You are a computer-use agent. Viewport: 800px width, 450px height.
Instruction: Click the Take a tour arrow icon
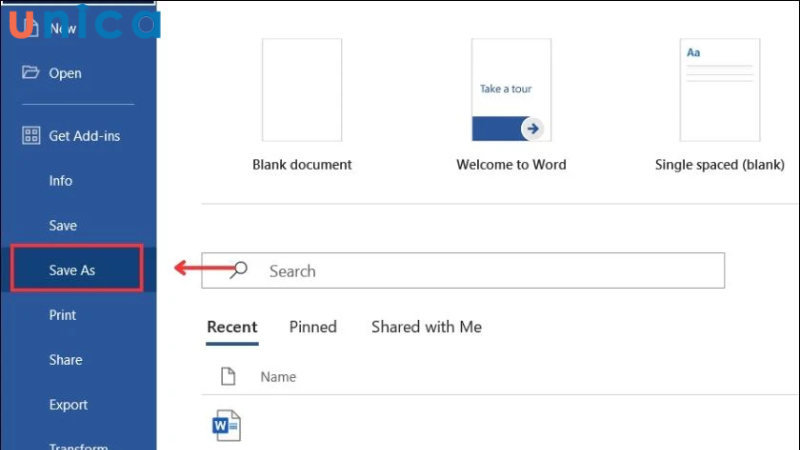(x=532, y=128)
